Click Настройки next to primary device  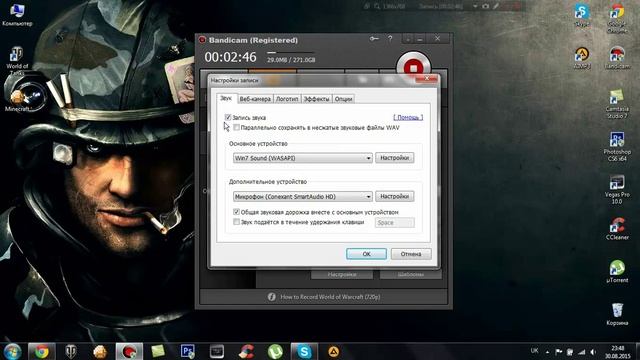pyautogui.click(x=394, y=158)
